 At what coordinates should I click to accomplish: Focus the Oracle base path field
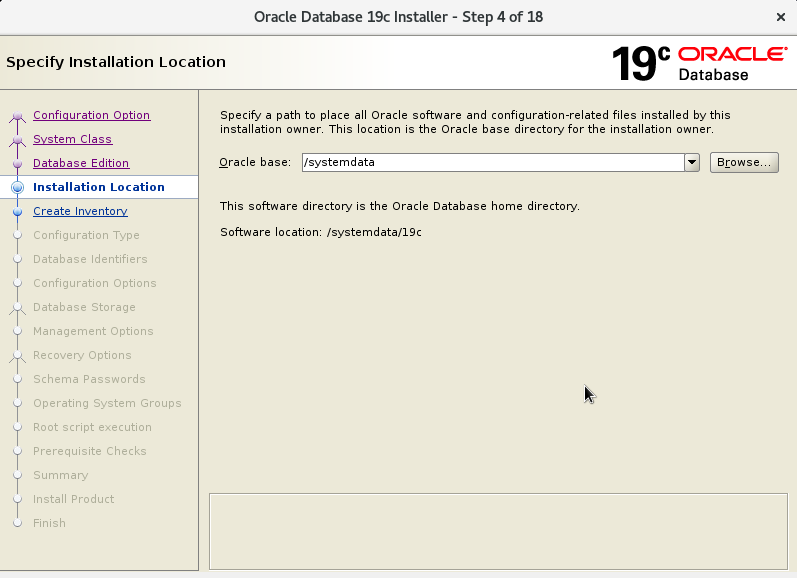(493, 162)
